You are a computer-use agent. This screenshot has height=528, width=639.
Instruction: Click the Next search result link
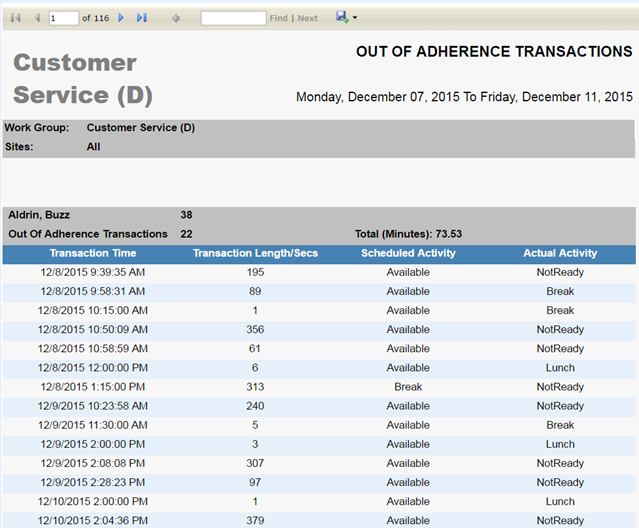(x=308, y=18)
